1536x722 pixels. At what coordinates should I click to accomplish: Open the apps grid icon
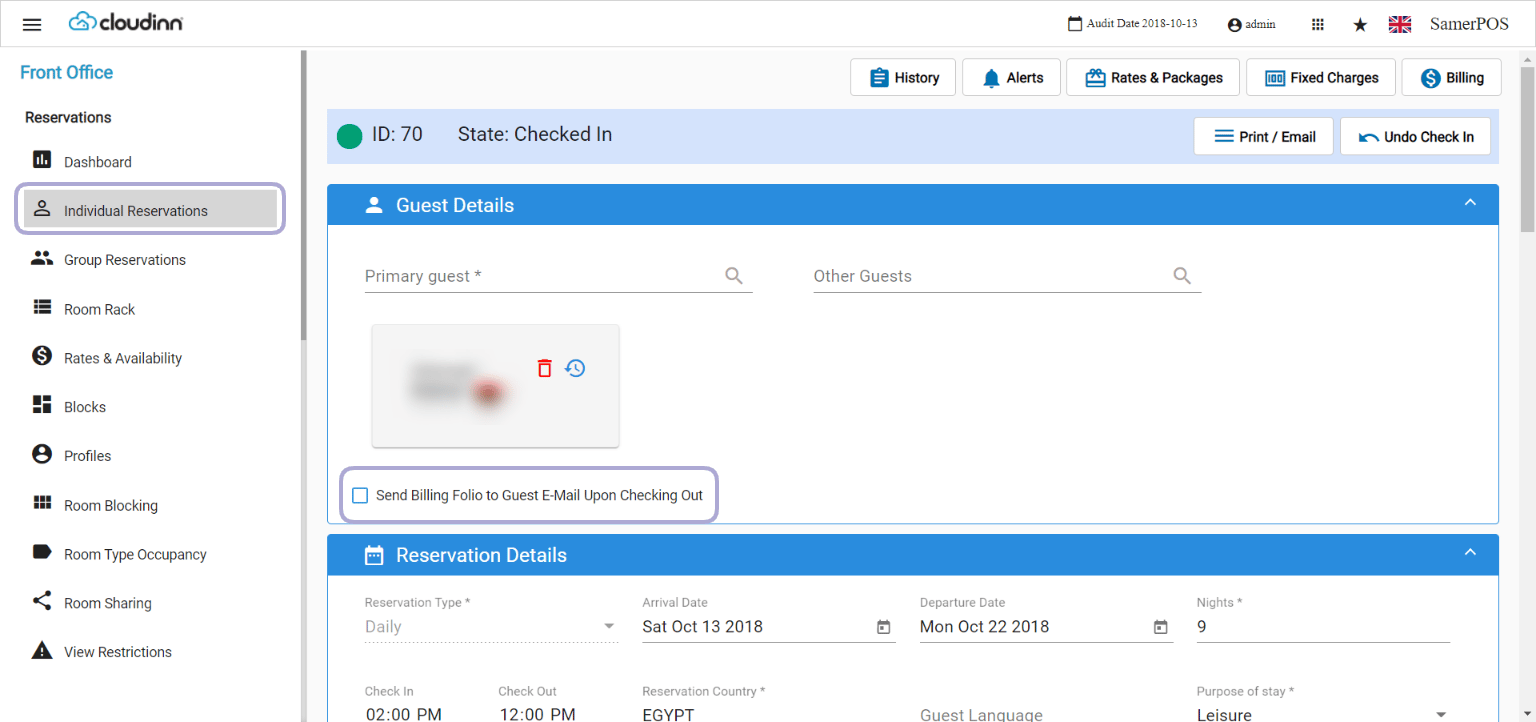pos(1318,24)
